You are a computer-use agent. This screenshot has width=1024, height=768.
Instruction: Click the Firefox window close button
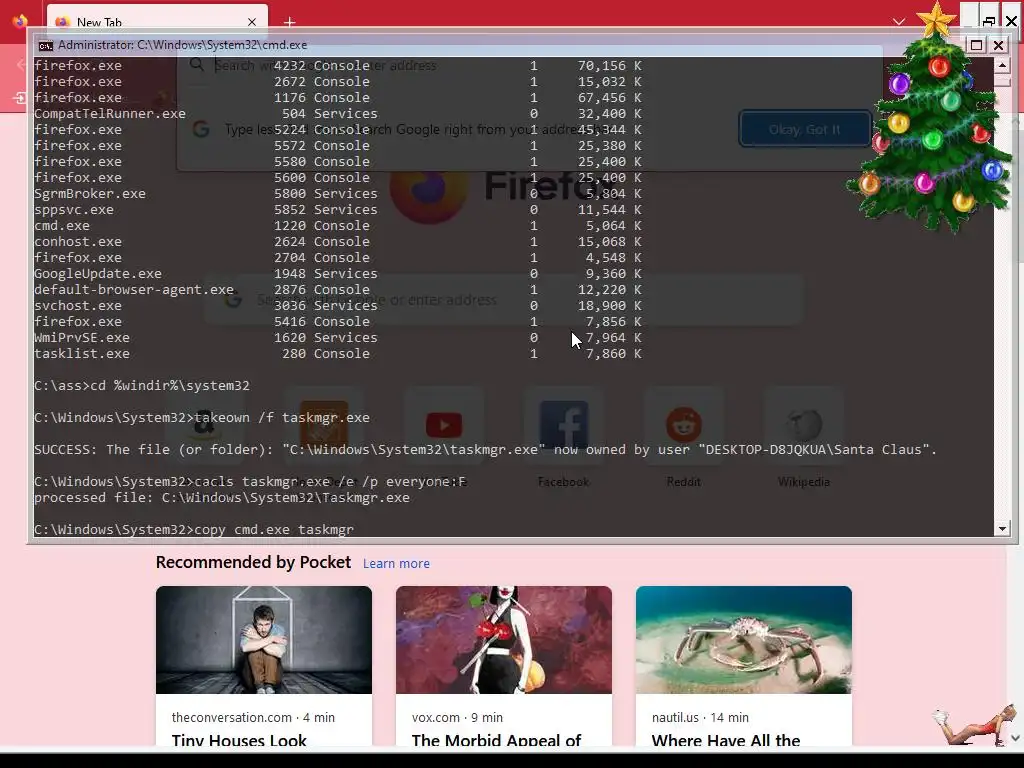click(x=1012, y=21)
